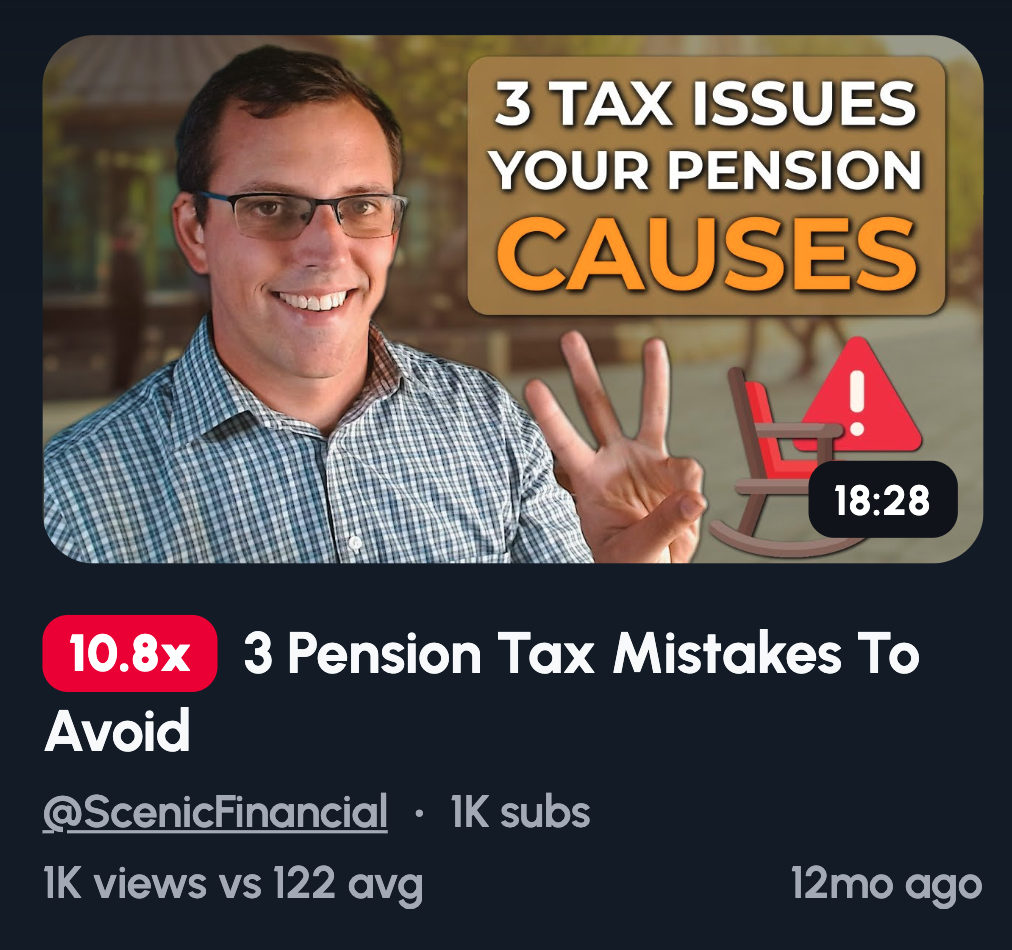
Task: Click the red warning triangle icon
Action: (857, 395)
